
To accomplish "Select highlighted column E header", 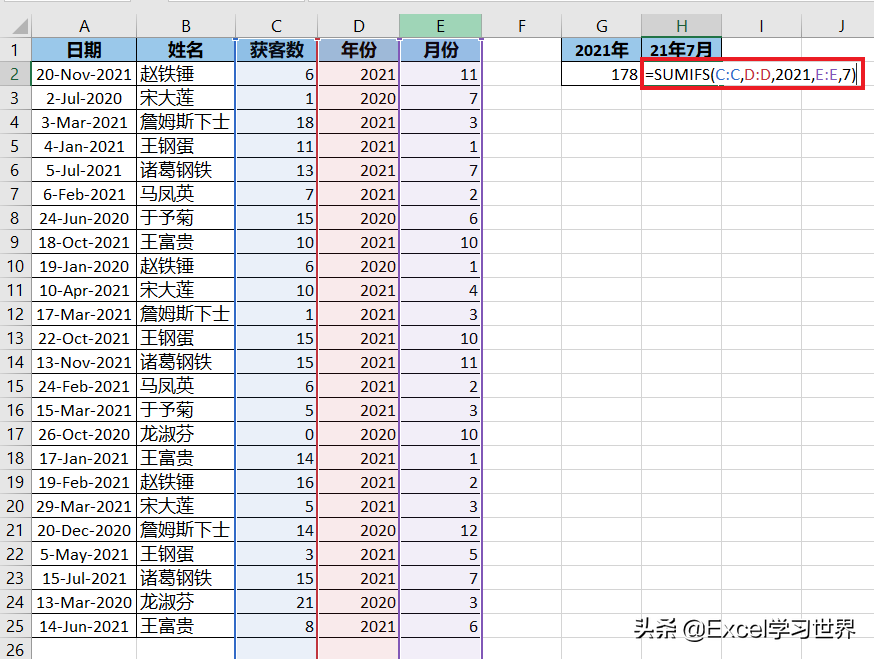I will coord(440,26).
